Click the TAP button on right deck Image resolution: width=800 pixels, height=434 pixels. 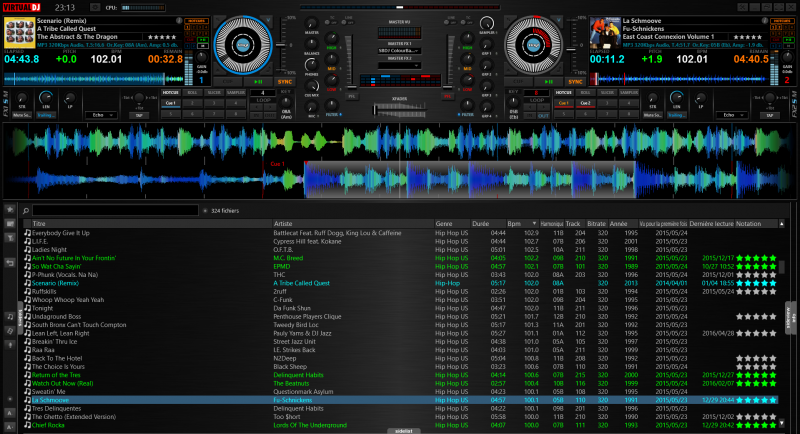click(769, 115)
